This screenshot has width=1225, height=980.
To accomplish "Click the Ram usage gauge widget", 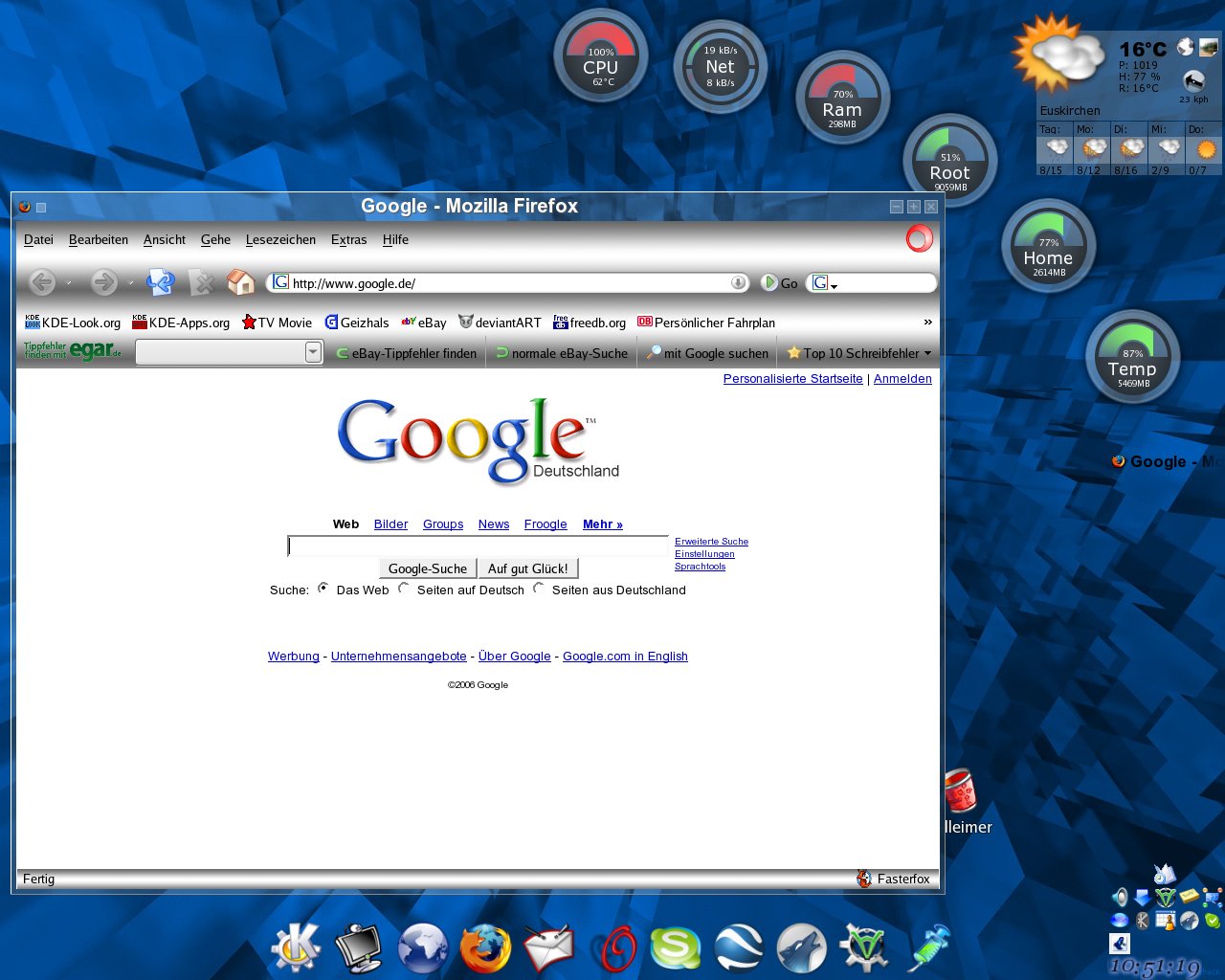I will [842, 98].
